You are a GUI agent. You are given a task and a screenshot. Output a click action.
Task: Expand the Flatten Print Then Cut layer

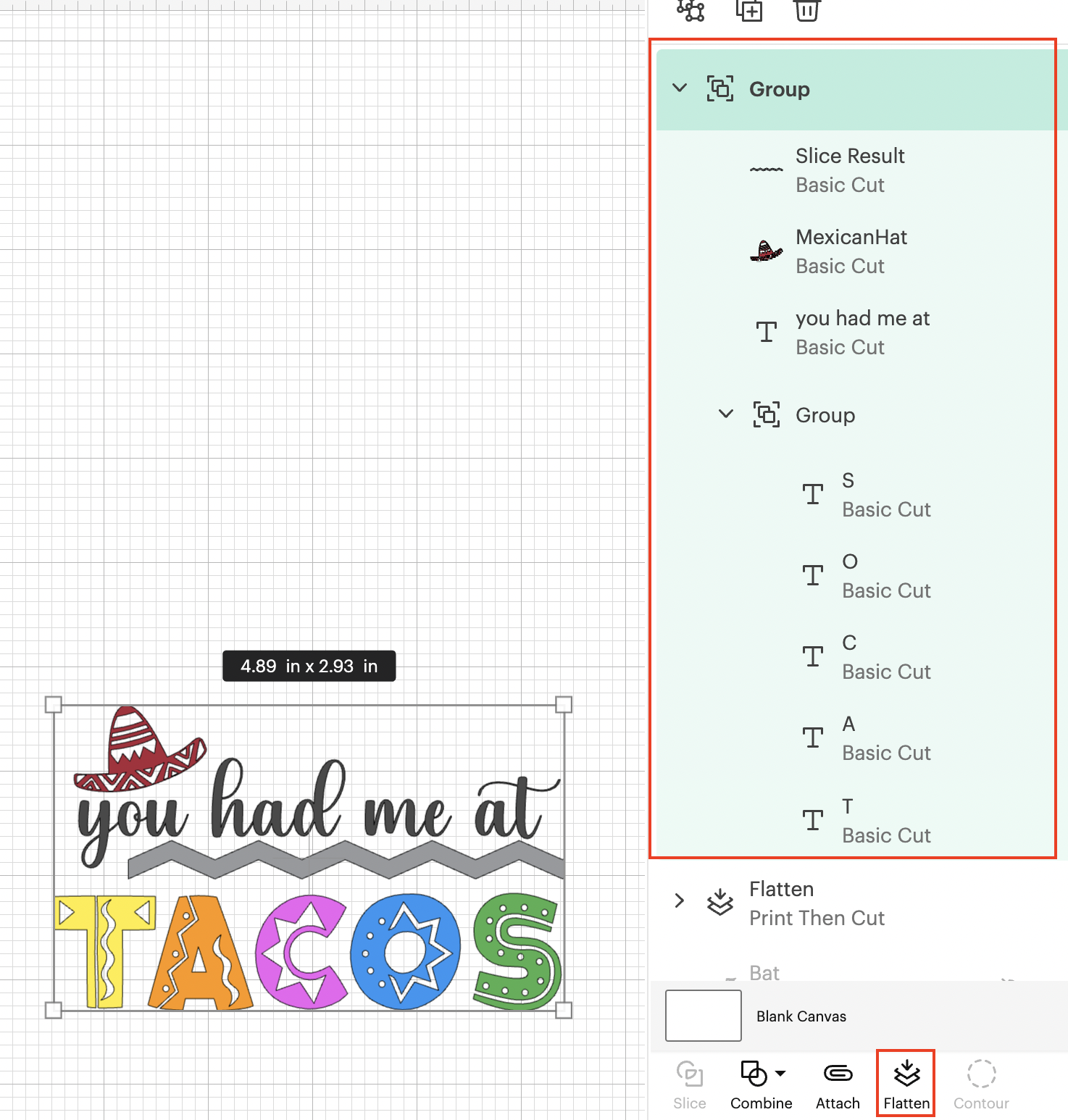tap(680, 900)
